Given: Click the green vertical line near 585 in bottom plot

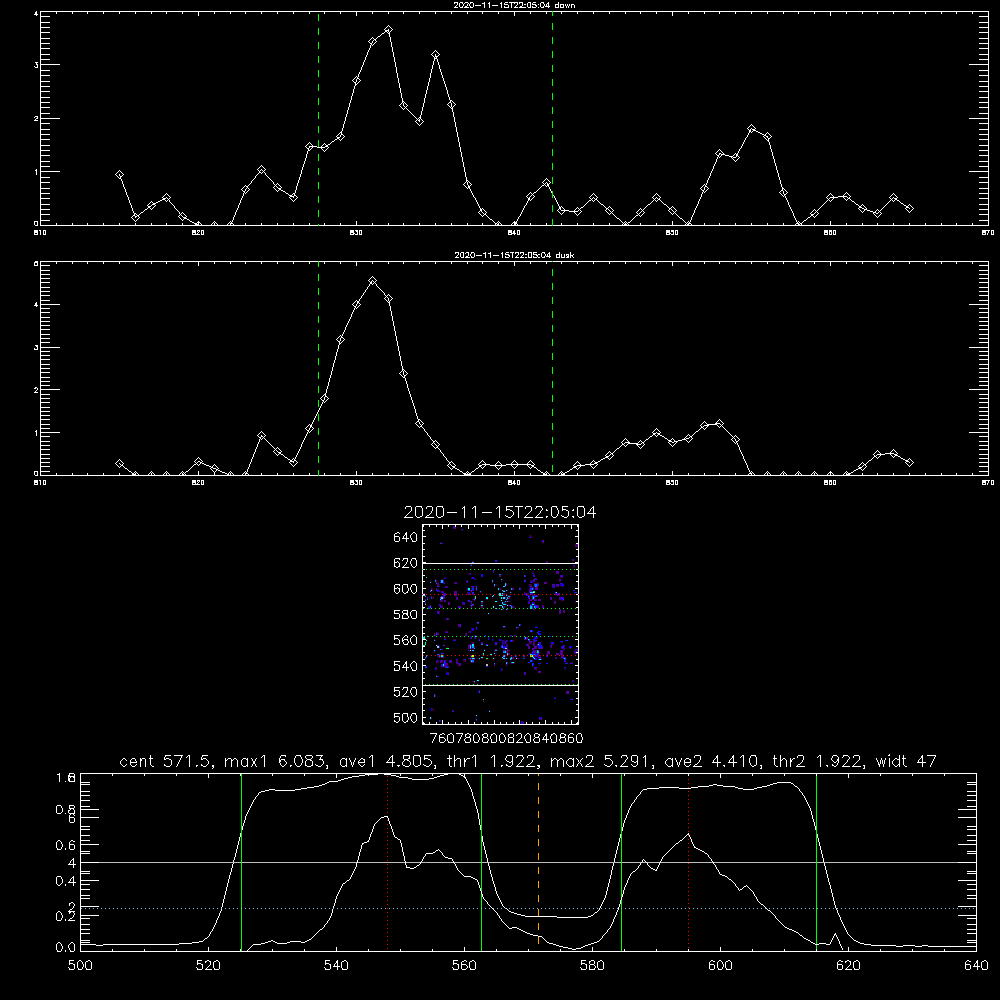Looking at the screenshot, I should tap(621, 861).
